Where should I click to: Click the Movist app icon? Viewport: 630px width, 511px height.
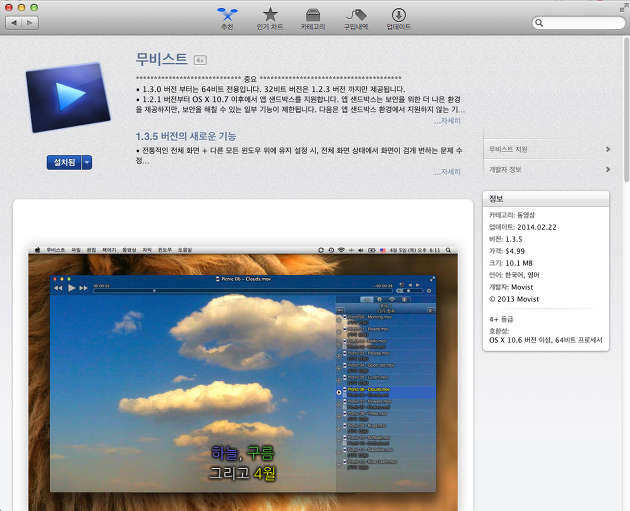click(x=68, y=98)
